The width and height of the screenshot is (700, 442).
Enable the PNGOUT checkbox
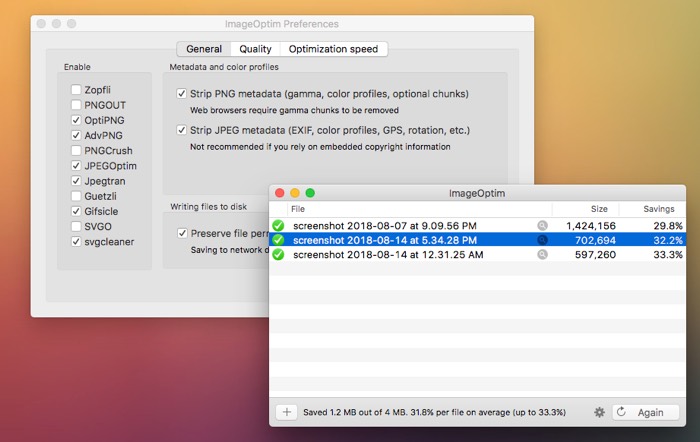76,105
